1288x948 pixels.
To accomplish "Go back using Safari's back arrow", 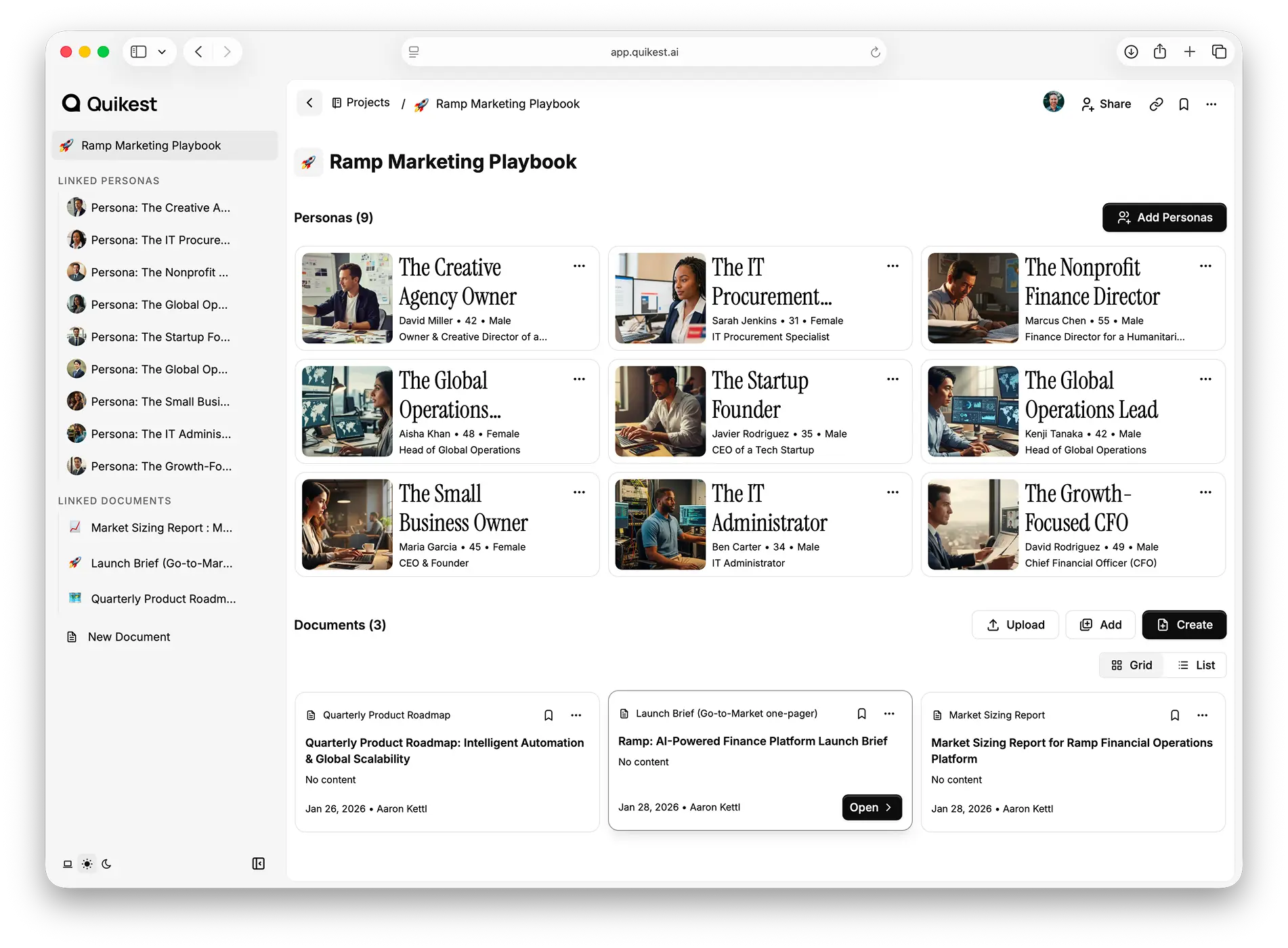I will pos(198,51).
